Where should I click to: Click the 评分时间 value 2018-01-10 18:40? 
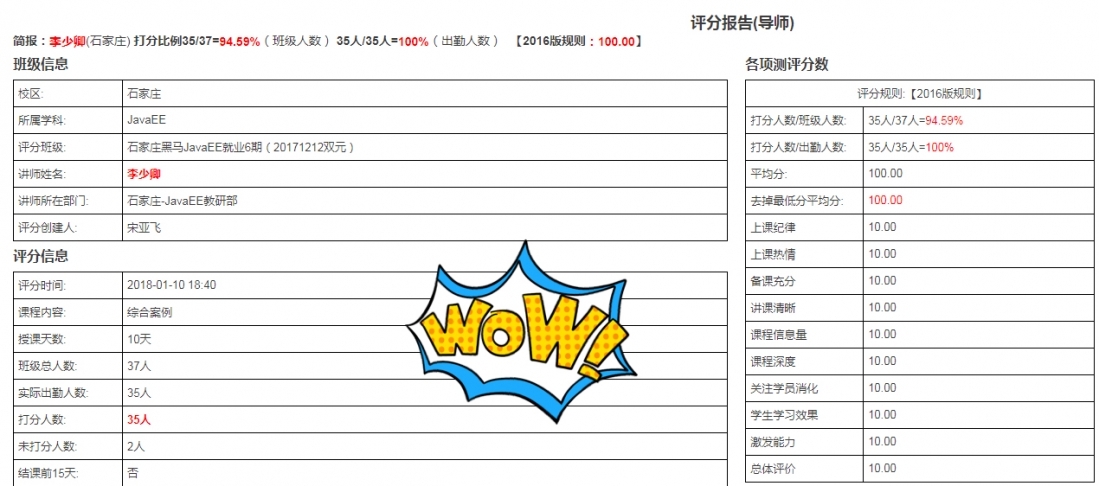(x=171, y=285)
